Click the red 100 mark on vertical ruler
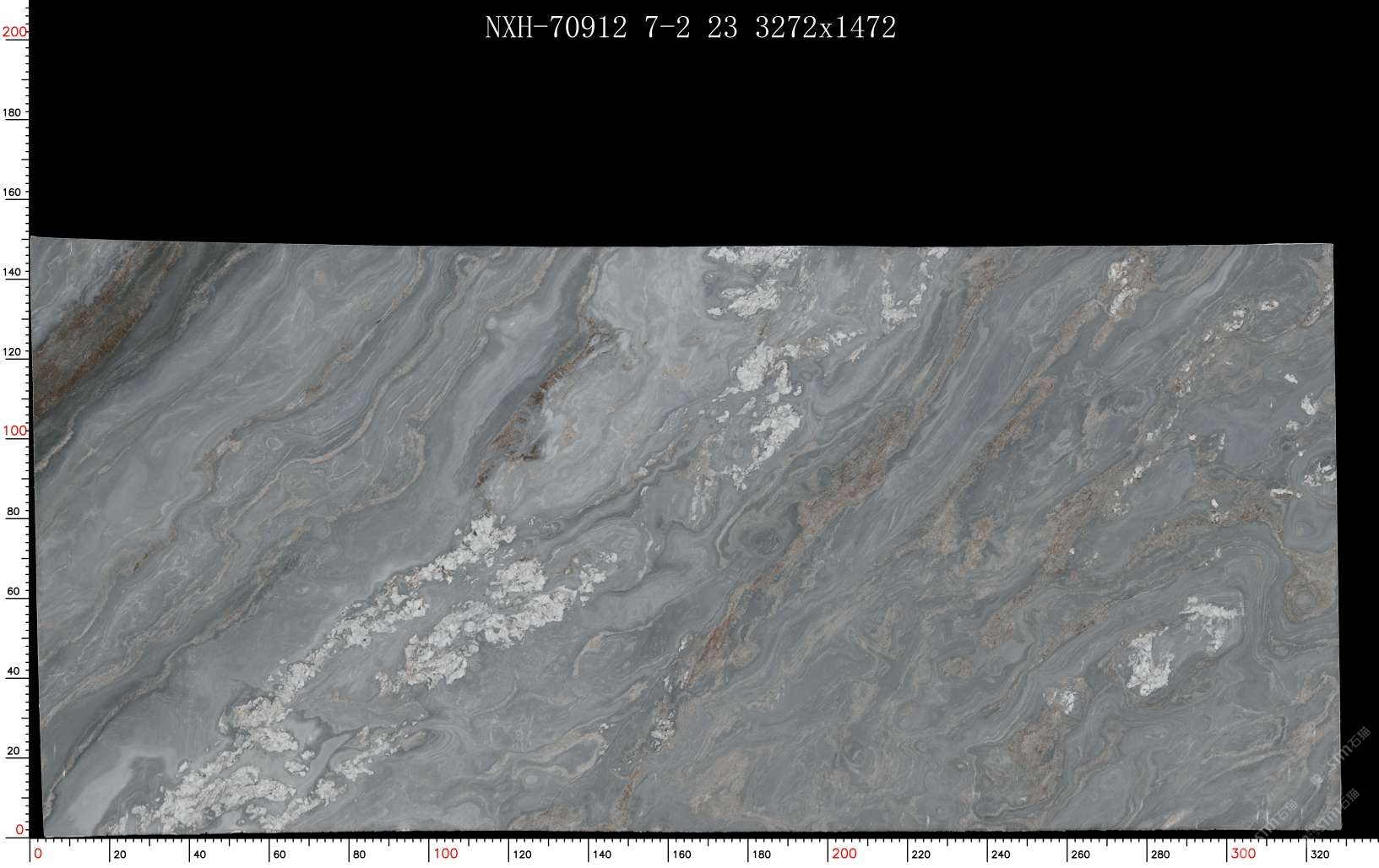The height and width of the screenshot is (868, 1379). click(x=14, y=431)
